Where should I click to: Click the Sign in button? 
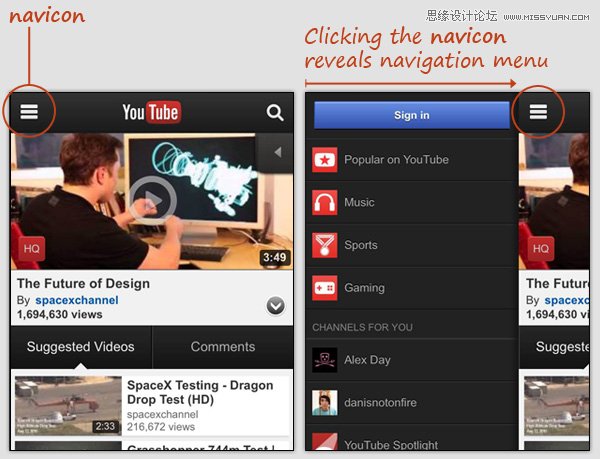[x=412, y=115]
